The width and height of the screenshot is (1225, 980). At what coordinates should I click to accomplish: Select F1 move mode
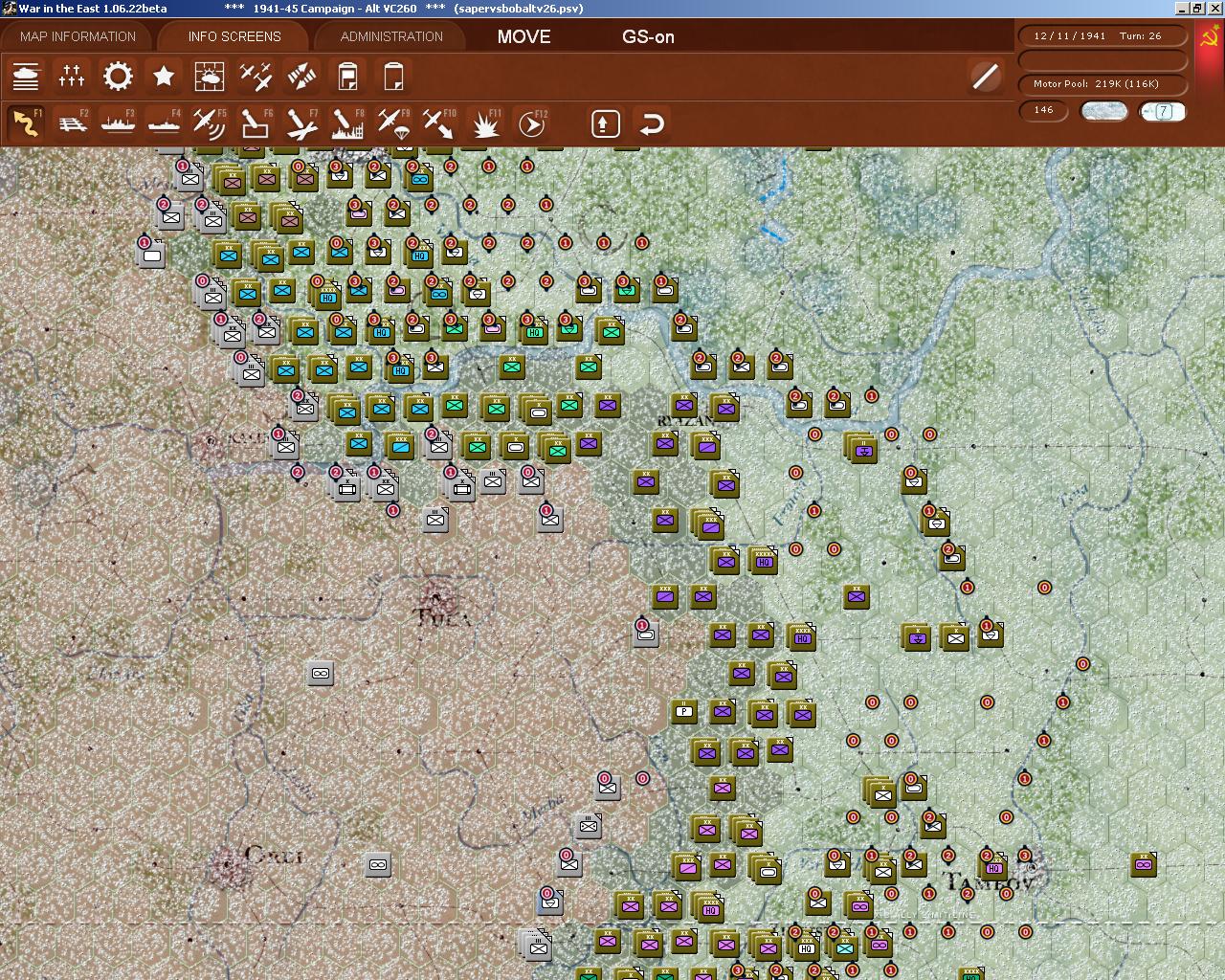26,123
